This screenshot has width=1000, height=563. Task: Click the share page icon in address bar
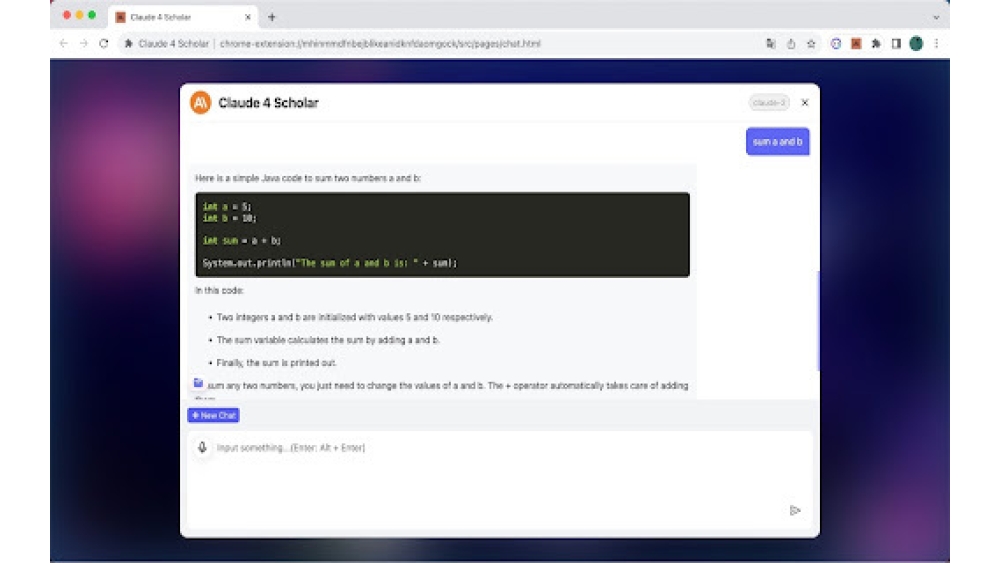[791, 43]
